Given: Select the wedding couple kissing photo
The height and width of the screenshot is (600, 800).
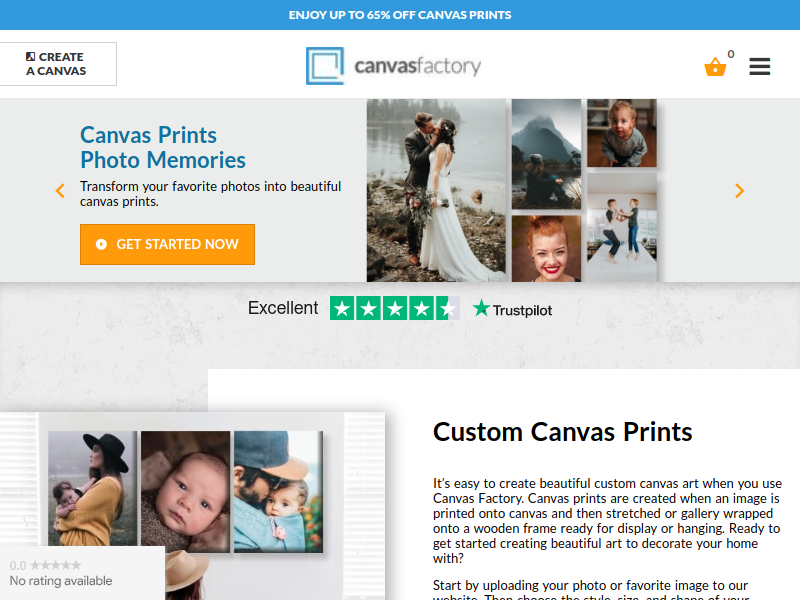Looking at the screenshot, I should coord(436,190).
